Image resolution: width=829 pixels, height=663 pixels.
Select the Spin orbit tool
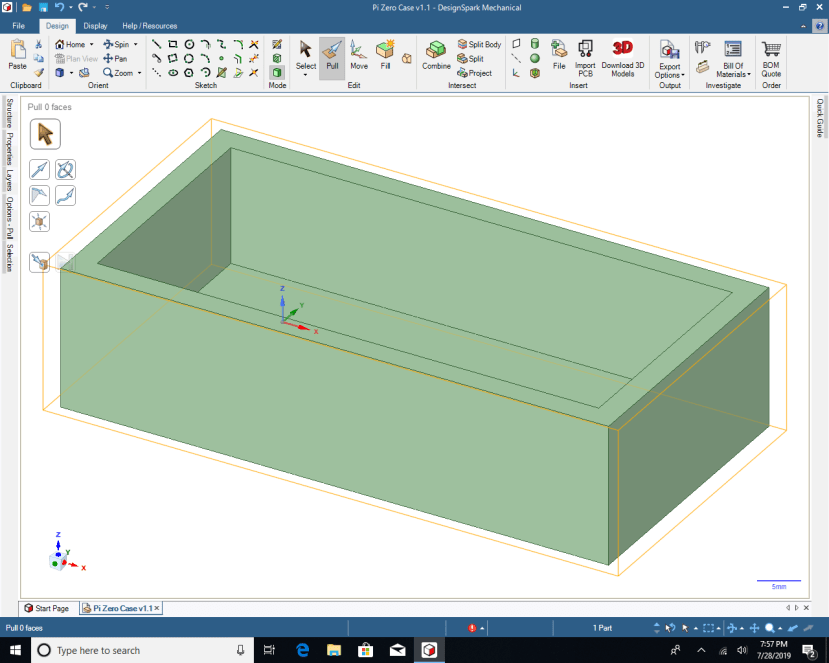pos(118,44)
